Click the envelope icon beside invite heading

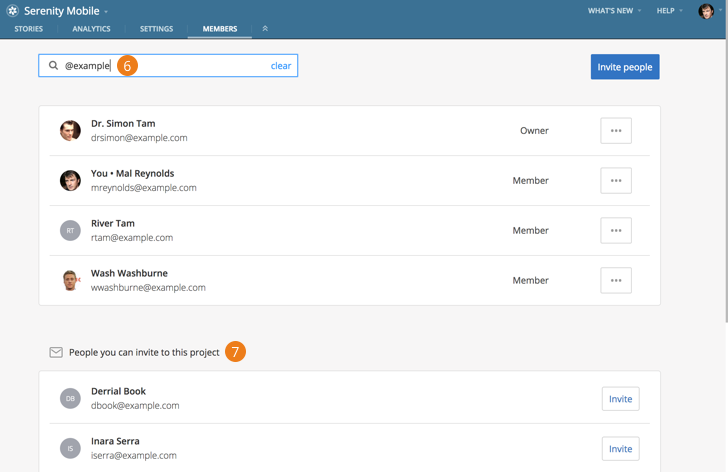(x=56, y=352)
